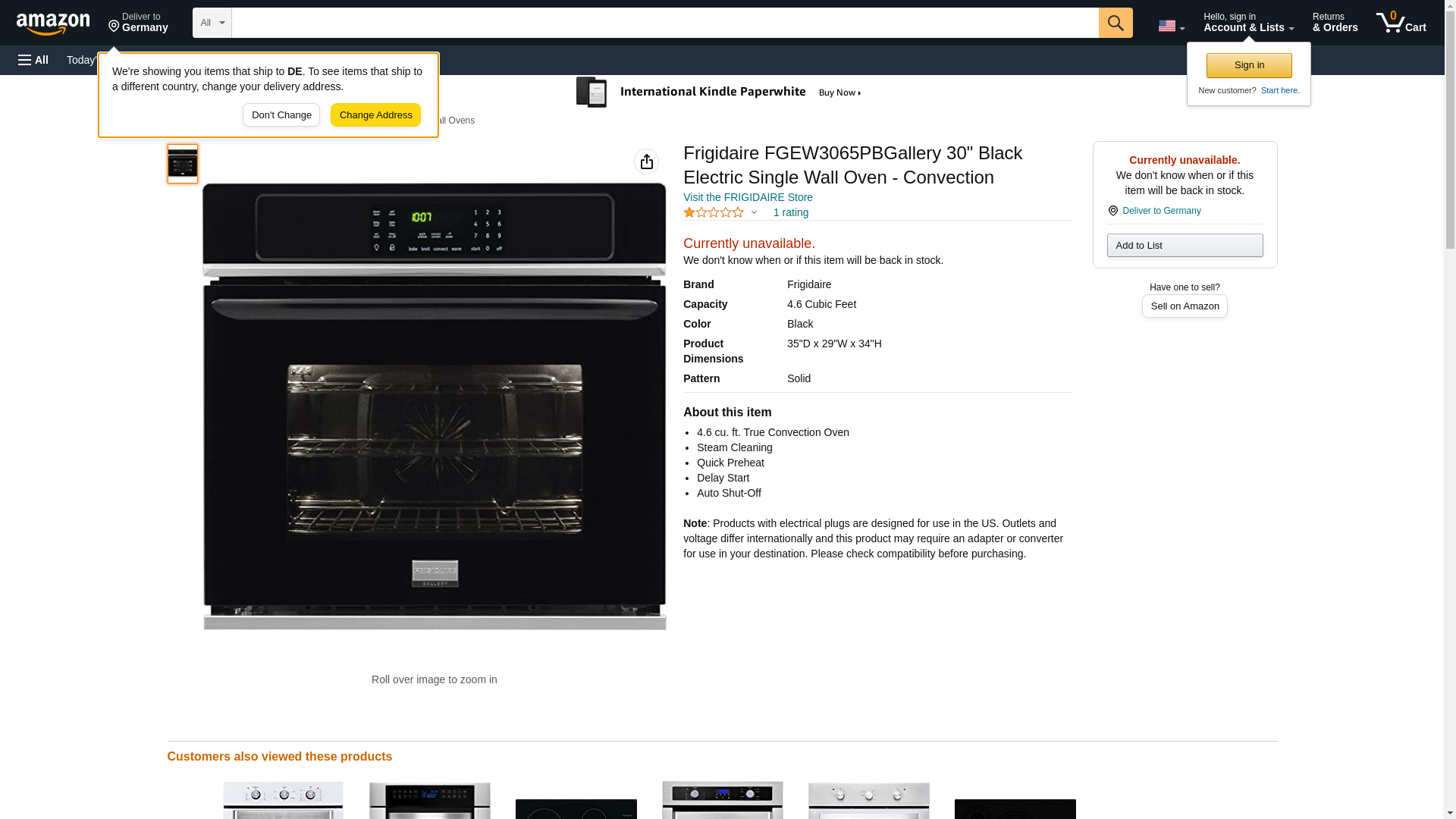Viewport: 1456px width, 819px height.
Task: Expand the rating breakdown chevron
Action: pos(754,213)
